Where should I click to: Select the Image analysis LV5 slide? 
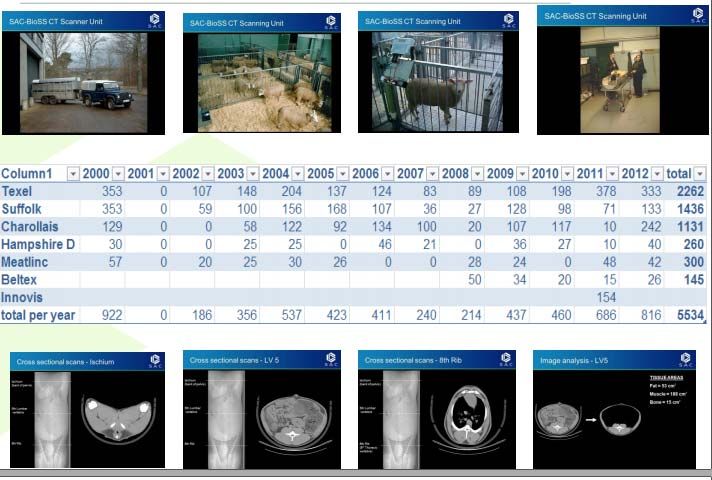click(614, 409)
